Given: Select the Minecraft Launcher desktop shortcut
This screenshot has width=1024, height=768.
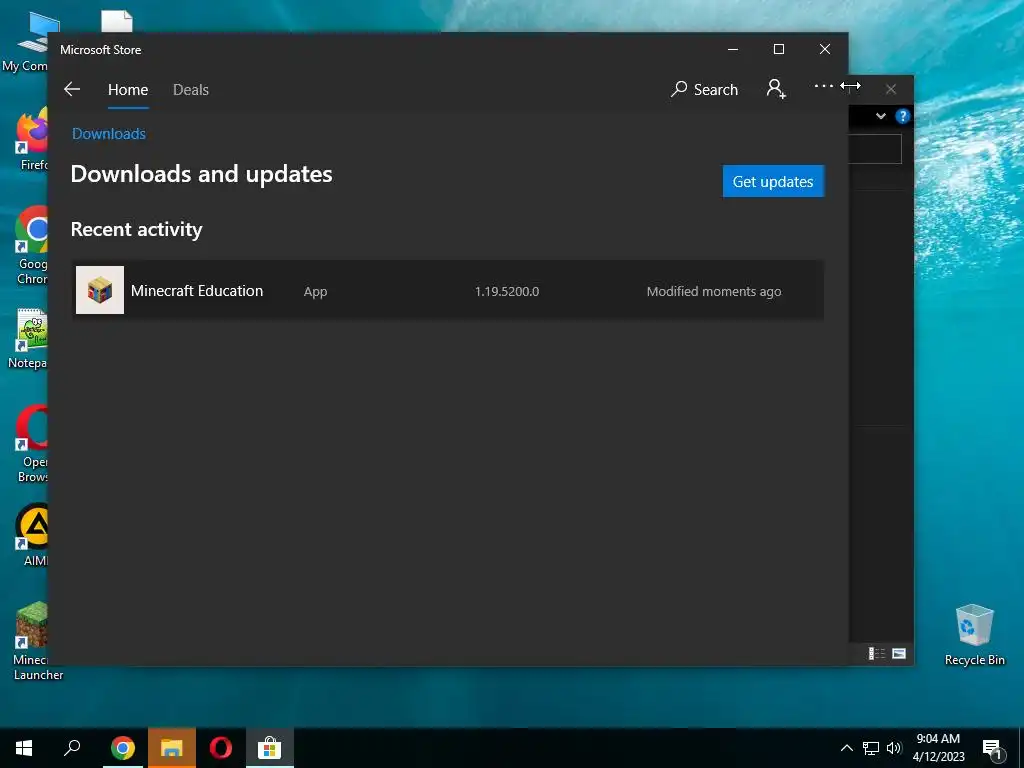Looking at the screenshot, I should [31, 641].
